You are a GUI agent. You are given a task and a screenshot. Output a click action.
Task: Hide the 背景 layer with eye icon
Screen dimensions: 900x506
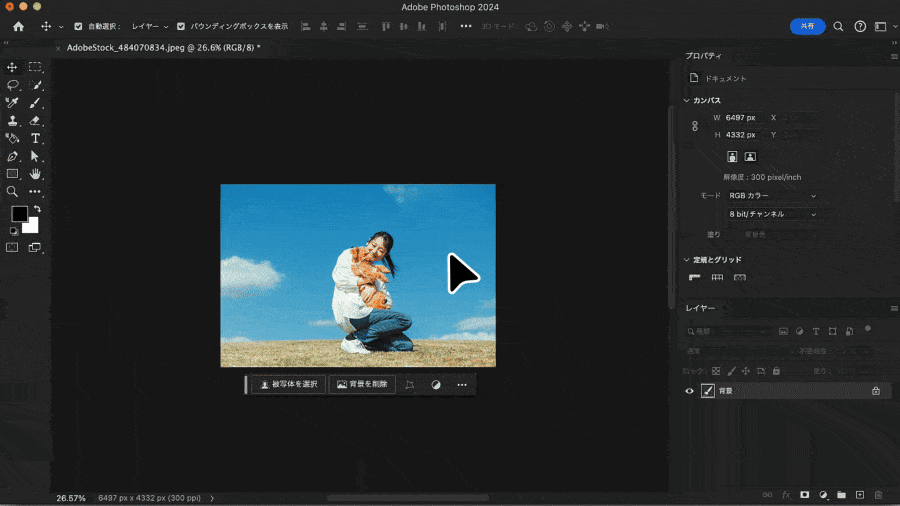[689, 391]
